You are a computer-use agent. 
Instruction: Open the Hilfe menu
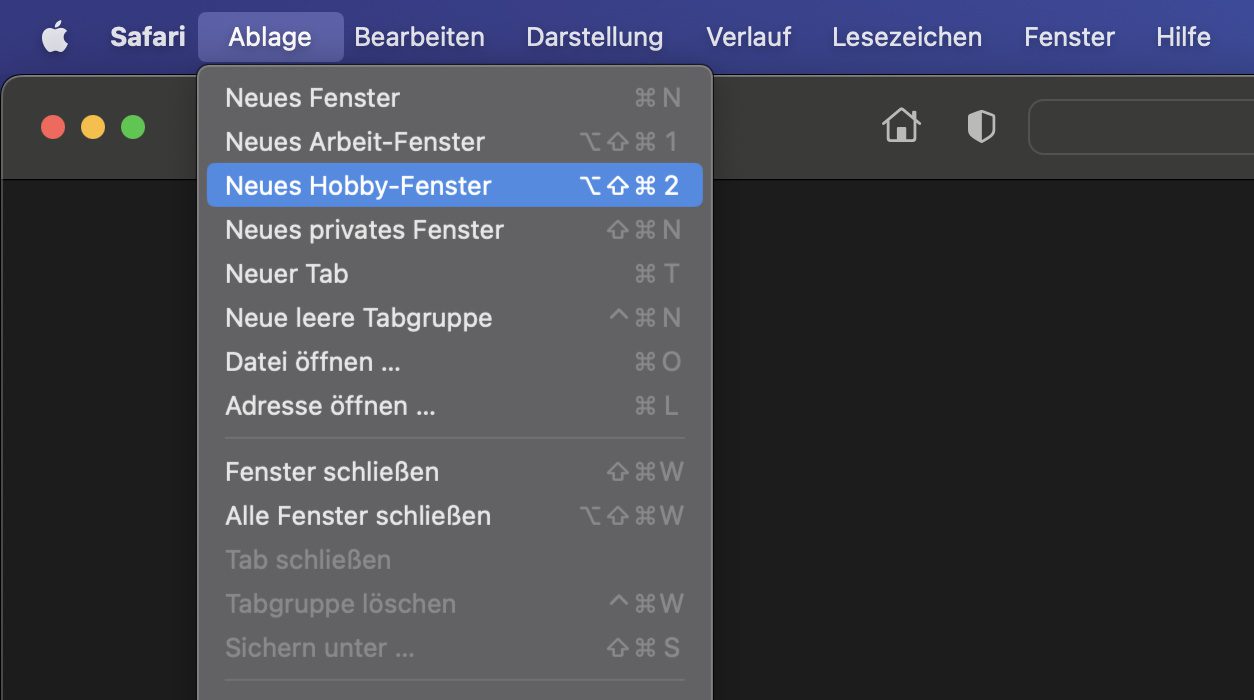1183,37
